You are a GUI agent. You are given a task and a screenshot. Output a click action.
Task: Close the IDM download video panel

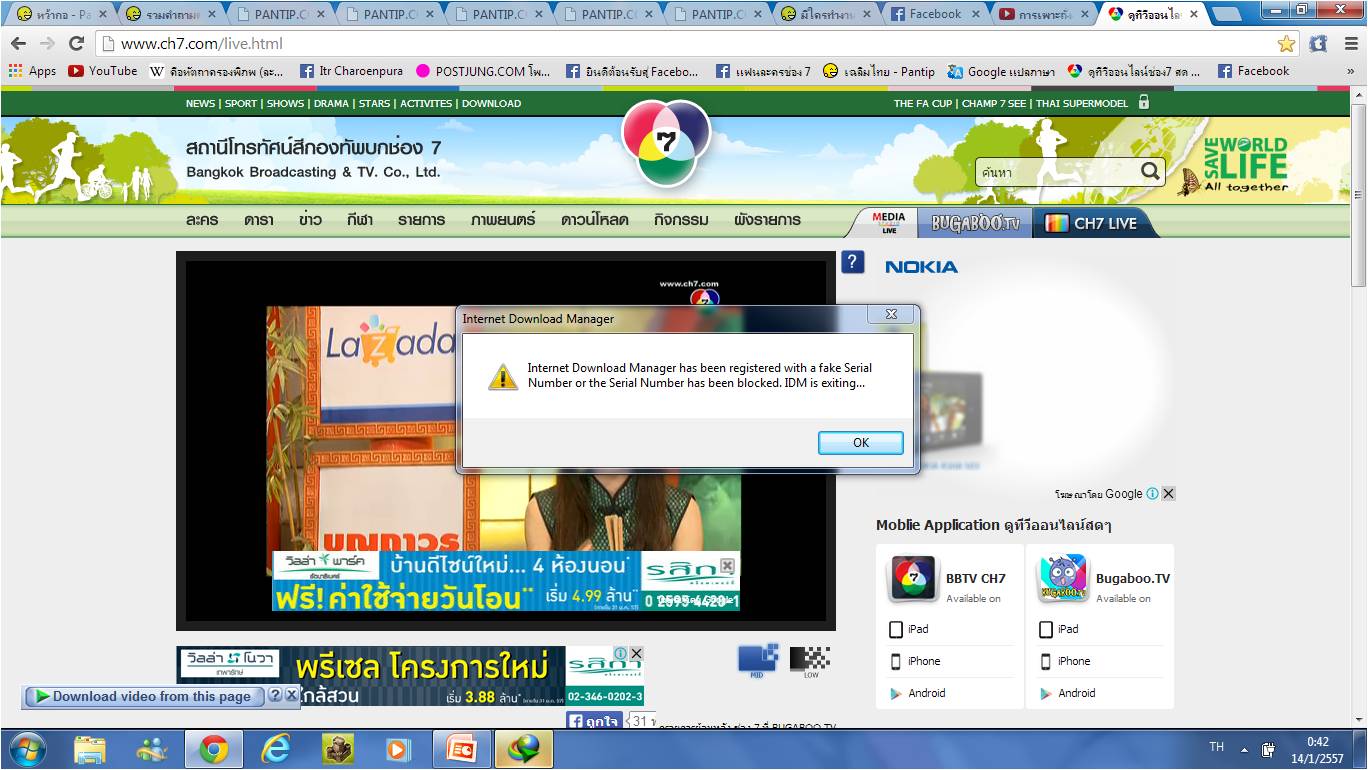291,695
